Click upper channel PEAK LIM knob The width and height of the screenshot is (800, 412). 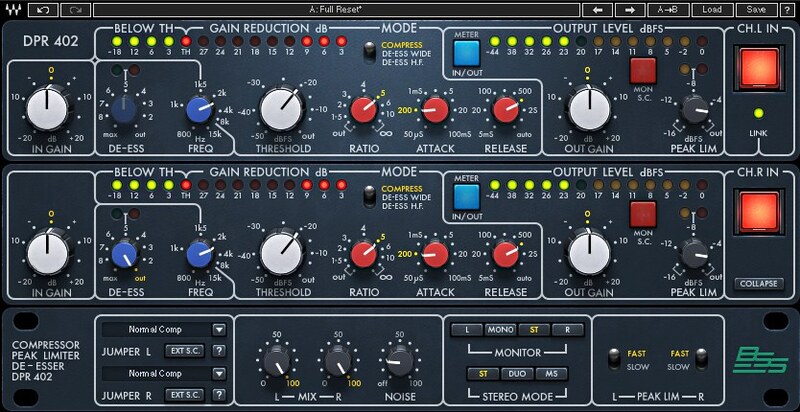point(694,110)
